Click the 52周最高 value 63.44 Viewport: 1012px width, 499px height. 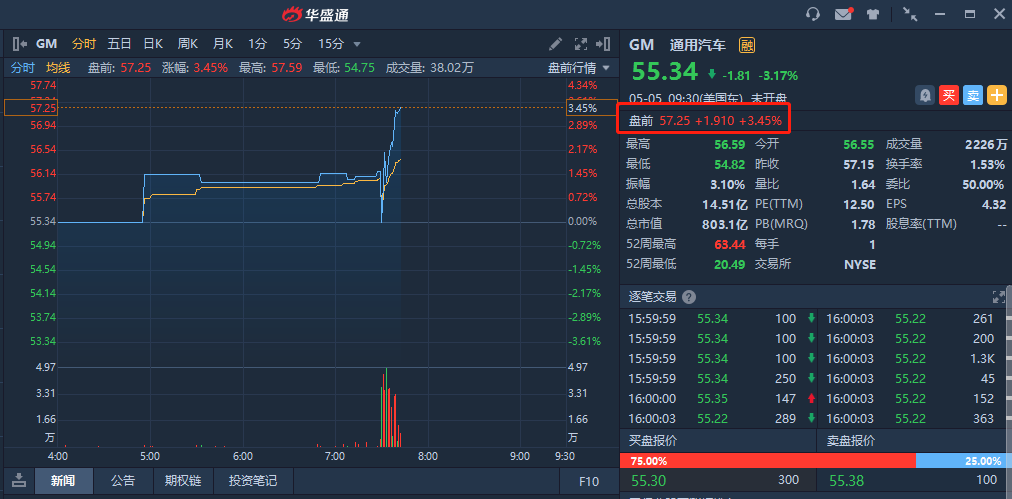coord(730,244)
